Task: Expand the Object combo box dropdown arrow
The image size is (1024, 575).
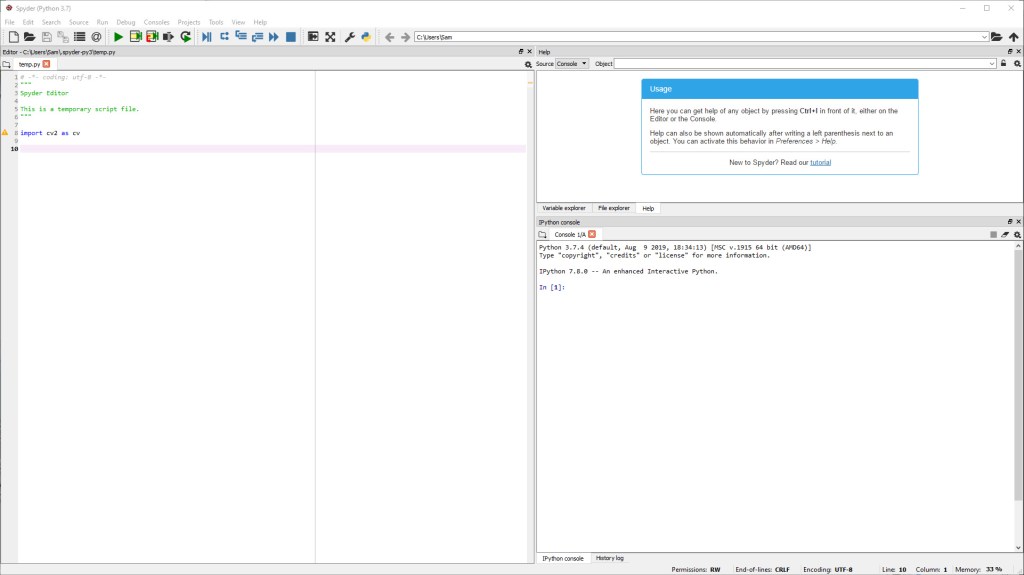Action: click(991, 64)
